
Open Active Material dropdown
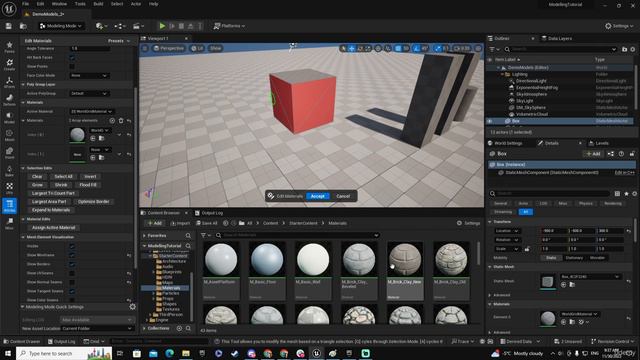tap(91, 111)
